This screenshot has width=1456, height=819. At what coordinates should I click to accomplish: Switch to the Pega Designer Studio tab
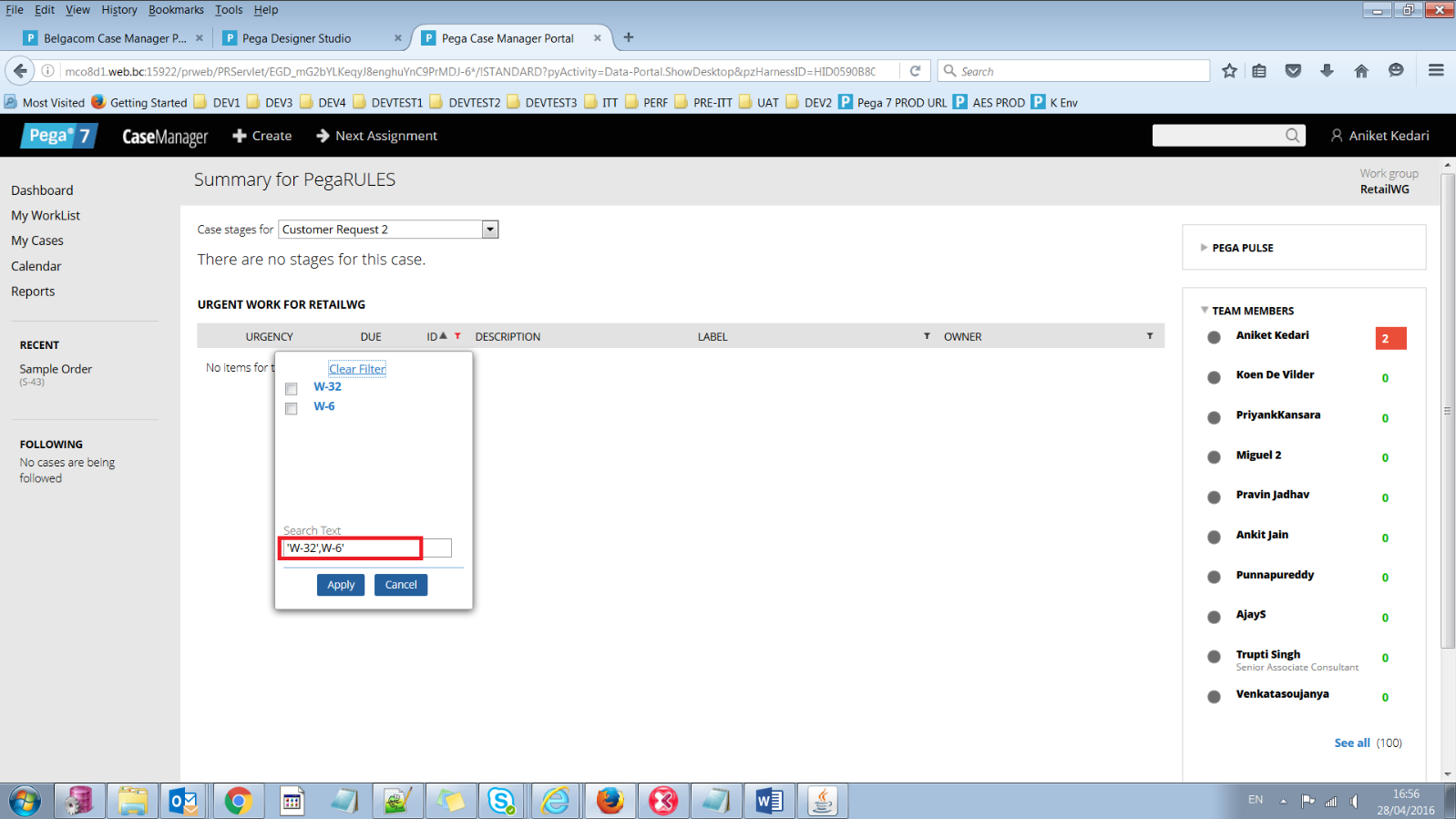click(x=296, y=38)
